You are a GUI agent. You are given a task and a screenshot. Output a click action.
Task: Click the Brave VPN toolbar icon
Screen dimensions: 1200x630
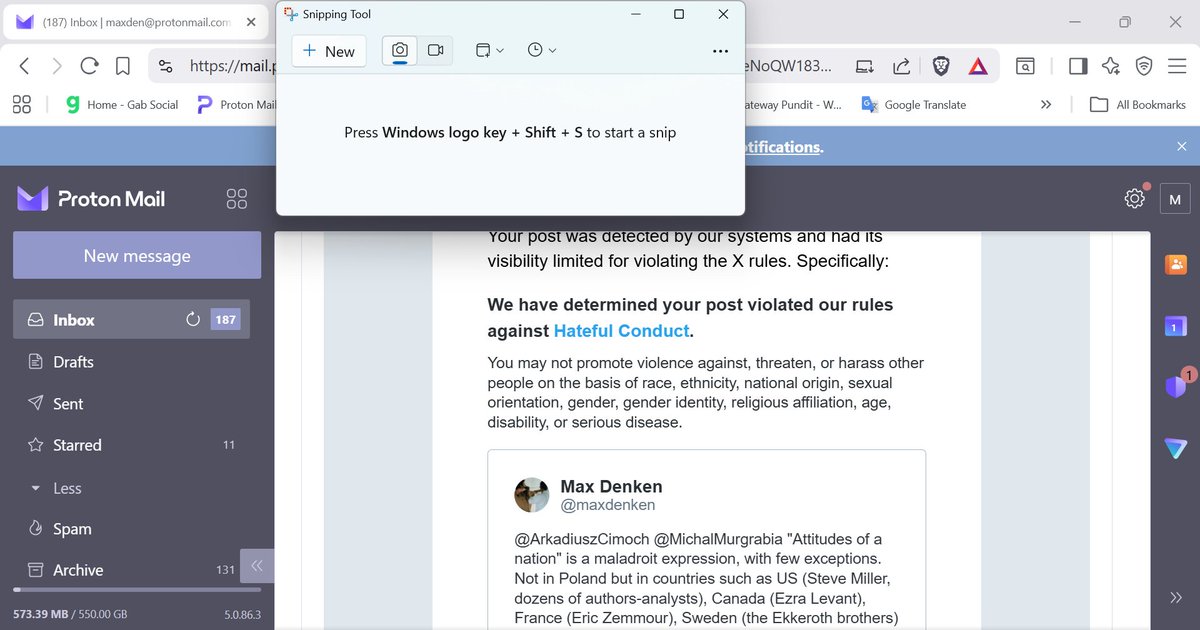(1144, 66)
